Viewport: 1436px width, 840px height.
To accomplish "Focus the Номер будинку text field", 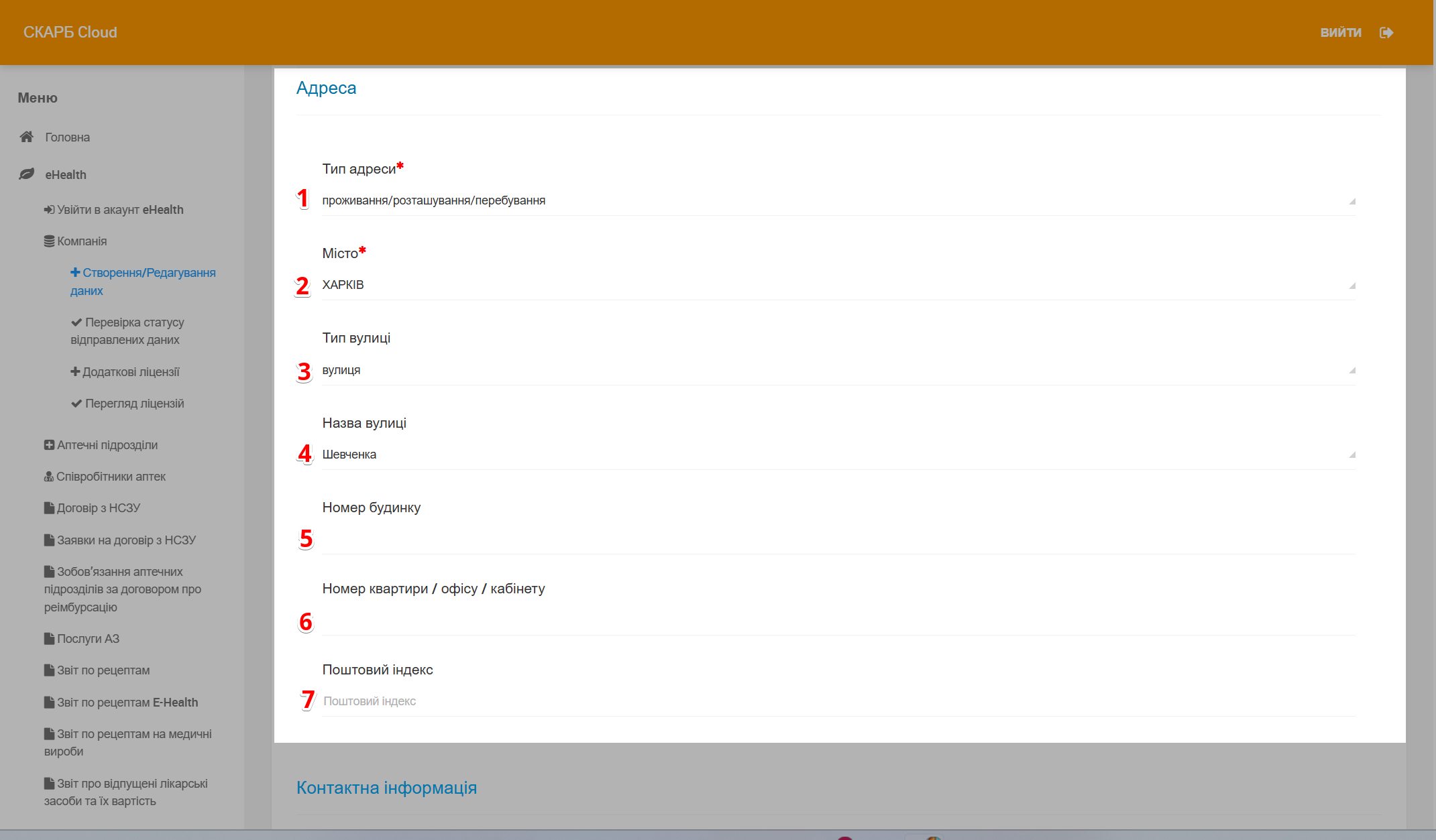I will [837, 539].
